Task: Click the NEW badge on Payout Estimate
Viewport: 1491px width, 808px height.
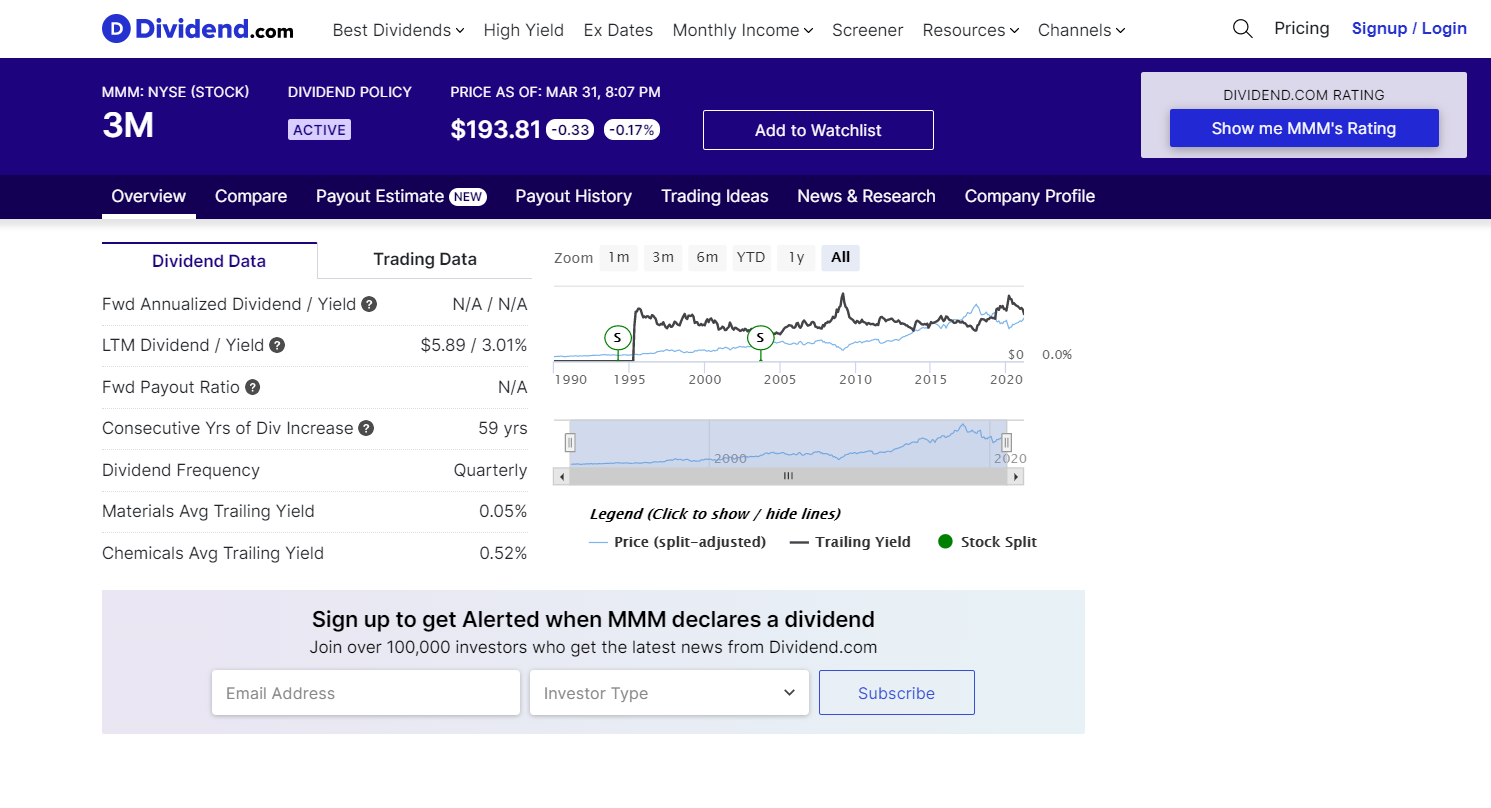Action: [468, 197]
